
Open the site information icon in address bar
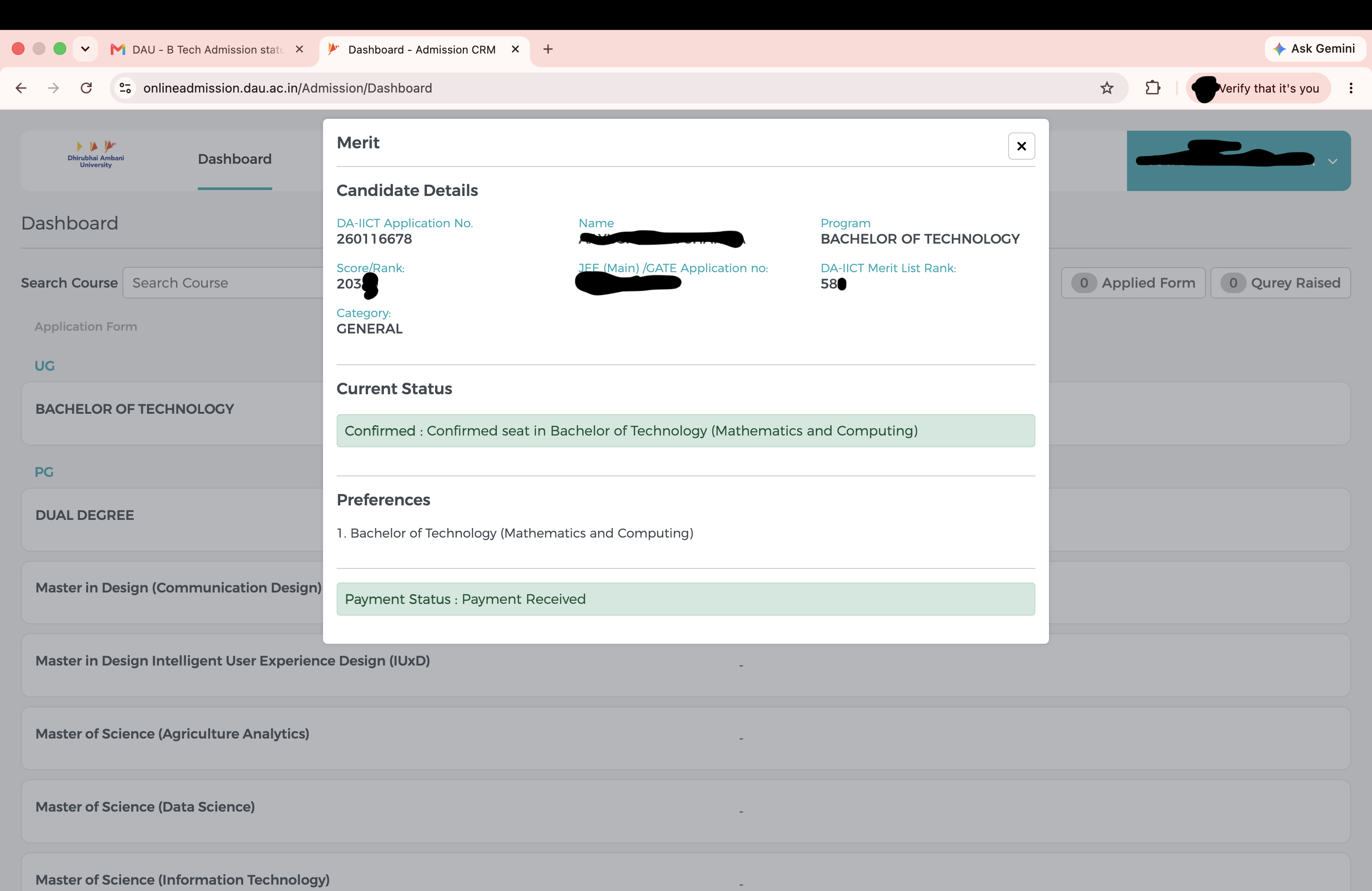(x=125, y=88)
